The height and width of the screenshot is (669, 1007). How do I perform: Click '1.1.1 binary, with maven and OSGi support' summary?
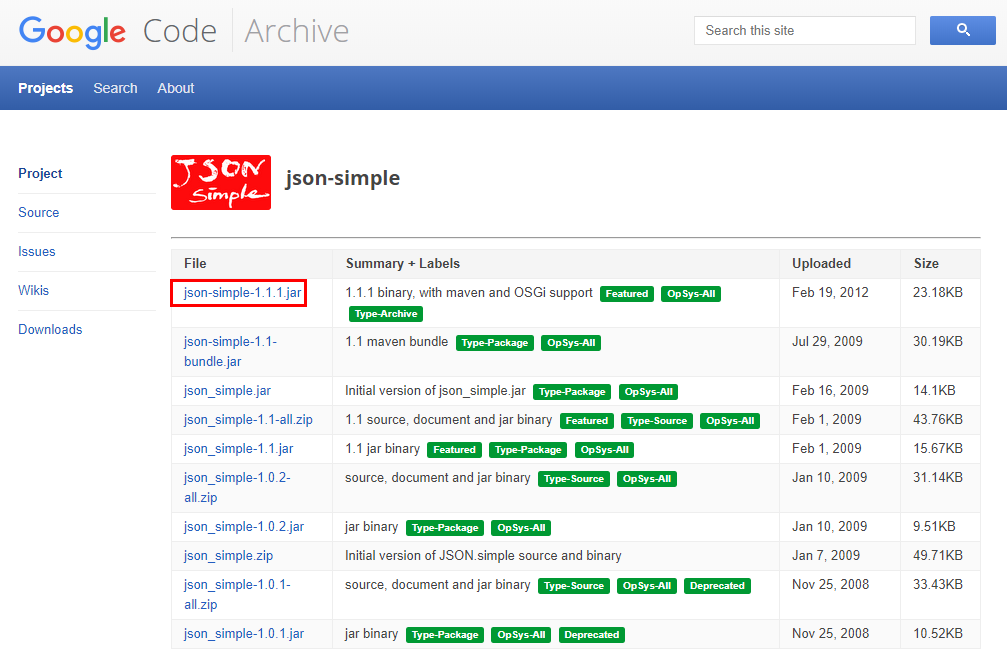click(469, 292)
